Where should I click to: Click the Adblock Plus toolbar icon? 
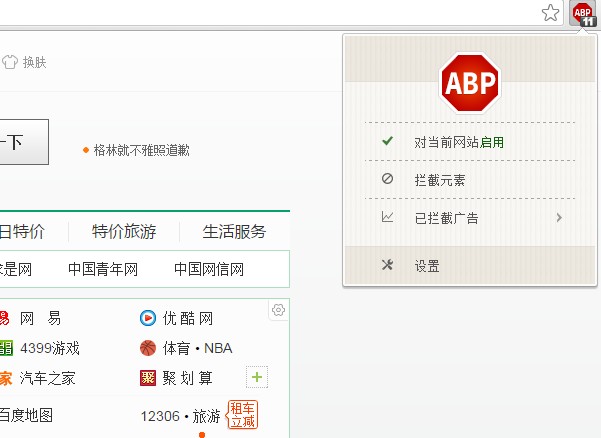583,14
